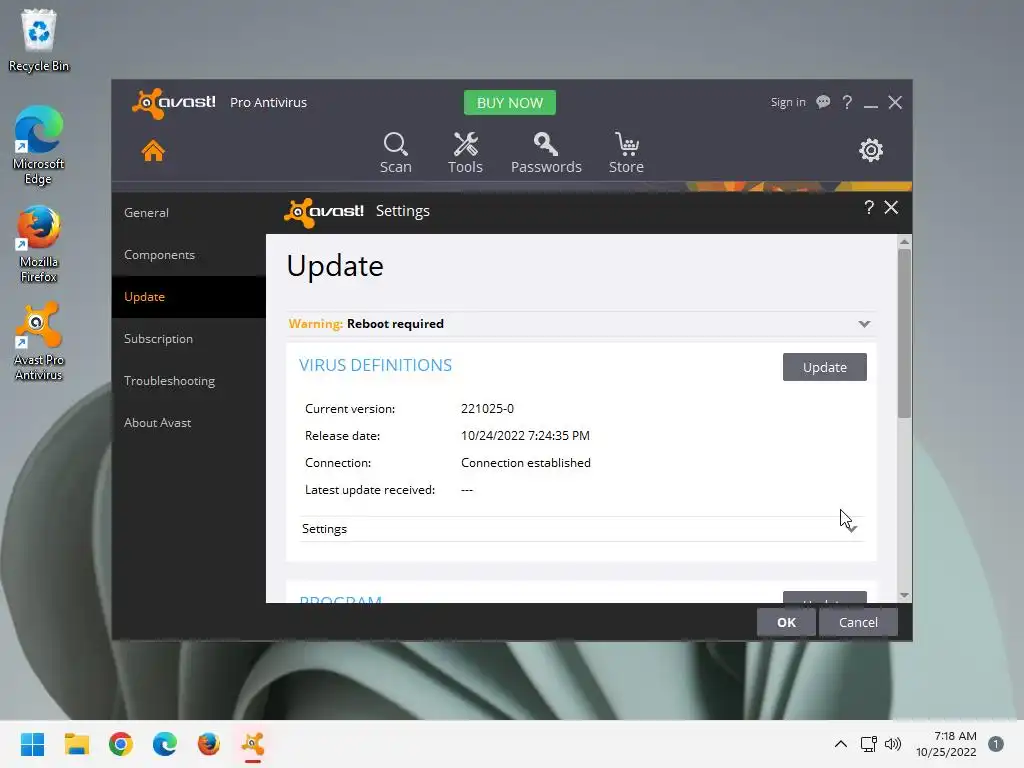The width and height of the screenshot is (1024, 768).
Task: Open File Explorer from taskbar
Action: (x=76, y=744)
